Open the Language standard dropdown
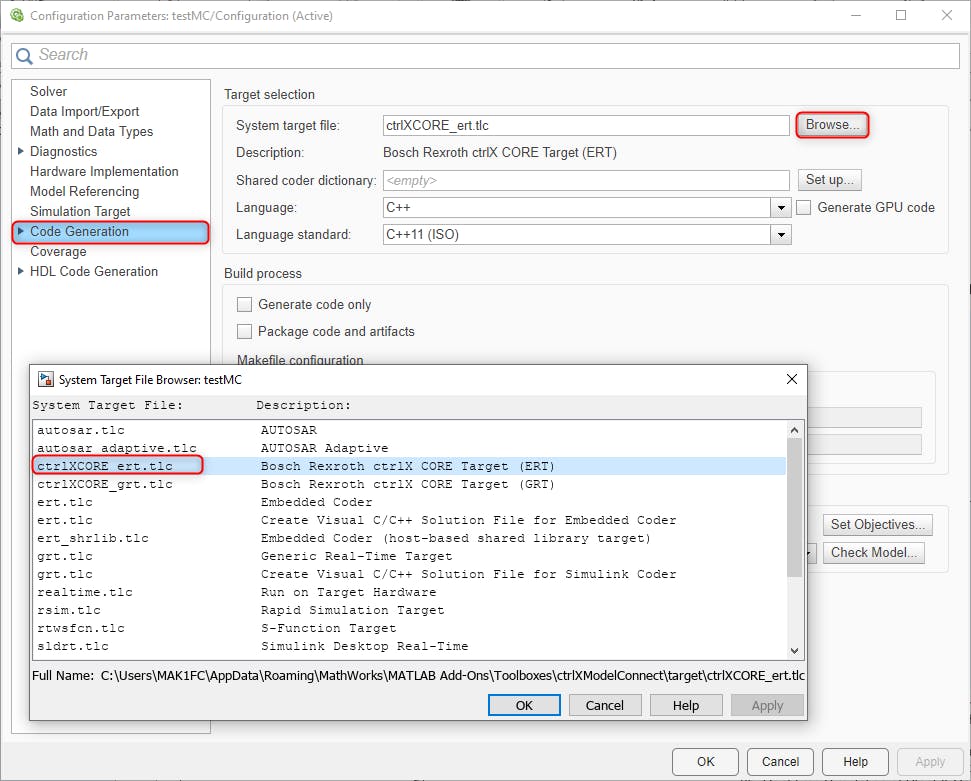Screen dimensions: 971x781 (781, 235)
